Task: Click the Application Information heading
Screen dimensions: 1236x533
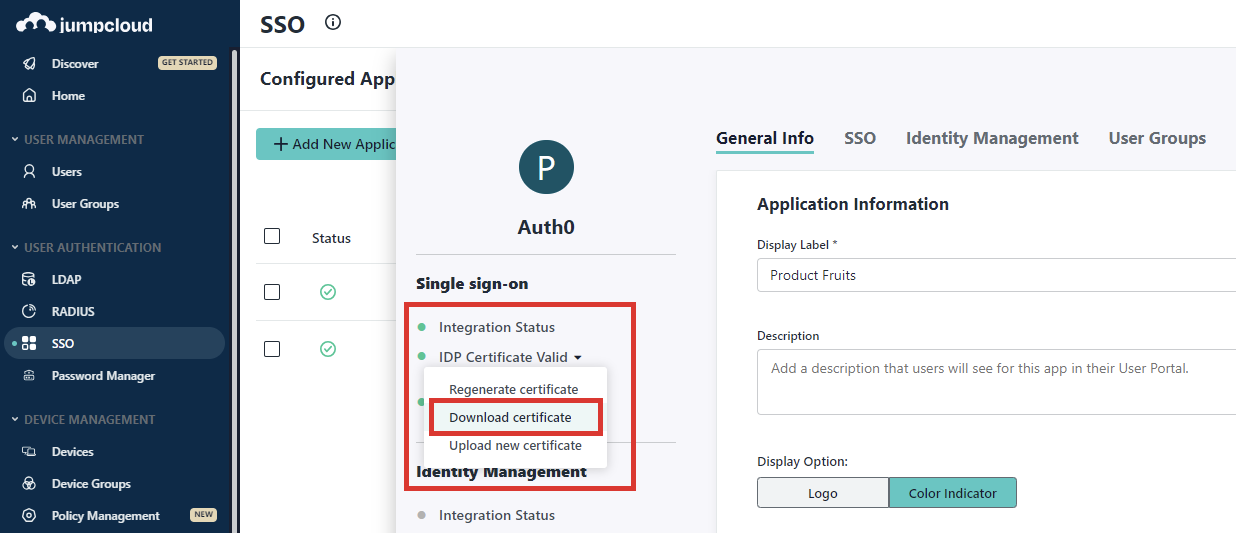Action: pyautogui.click(x=853, y=204)
